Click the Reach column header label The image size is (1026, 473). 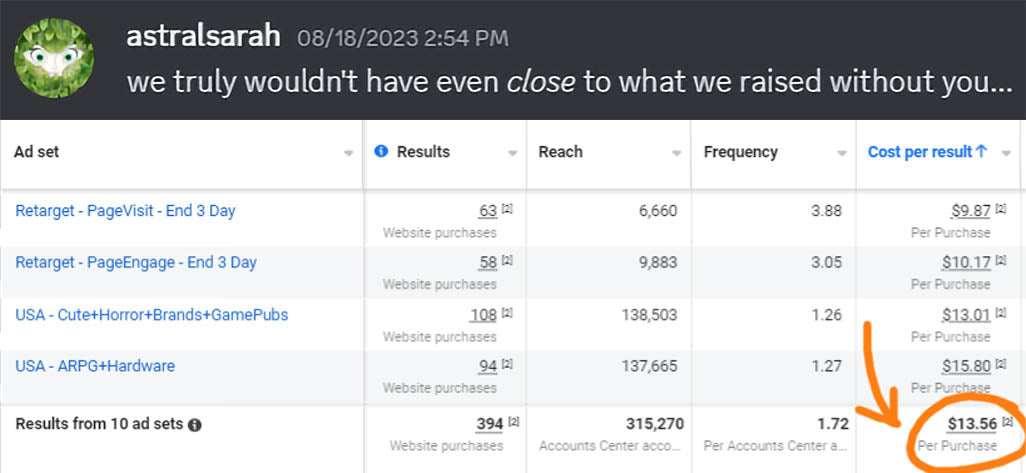coord(560,152)
